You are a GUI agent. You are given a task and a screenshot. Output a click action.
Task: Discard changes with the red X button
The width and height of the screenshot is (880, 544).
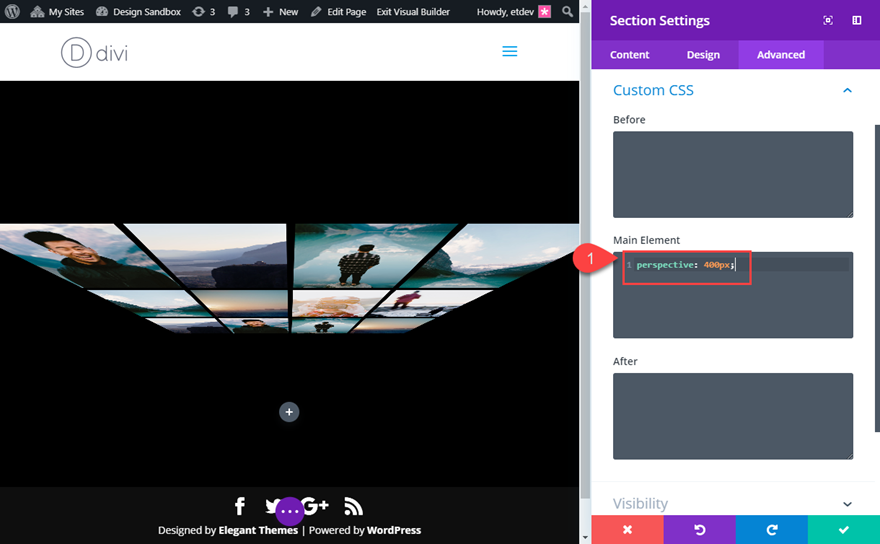click(x=627, y=529)
